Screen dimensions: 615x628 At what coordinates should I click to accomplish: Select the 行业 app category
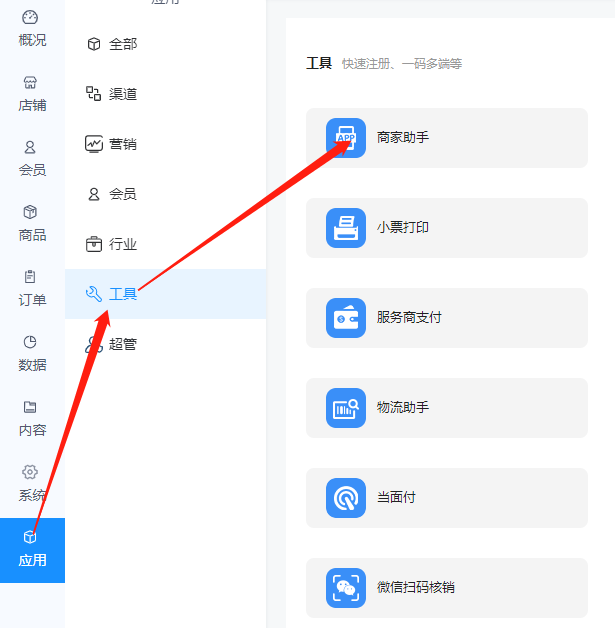pyautogui.click(x=165, y=244)
